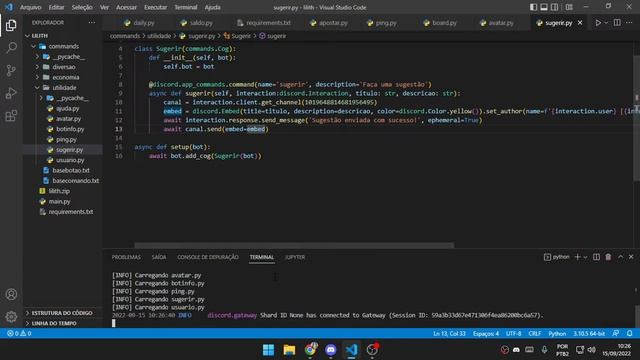Viewport: 640px width, 360px height.
Task: Select language mode Python in status bar
Action: [557, 333]
